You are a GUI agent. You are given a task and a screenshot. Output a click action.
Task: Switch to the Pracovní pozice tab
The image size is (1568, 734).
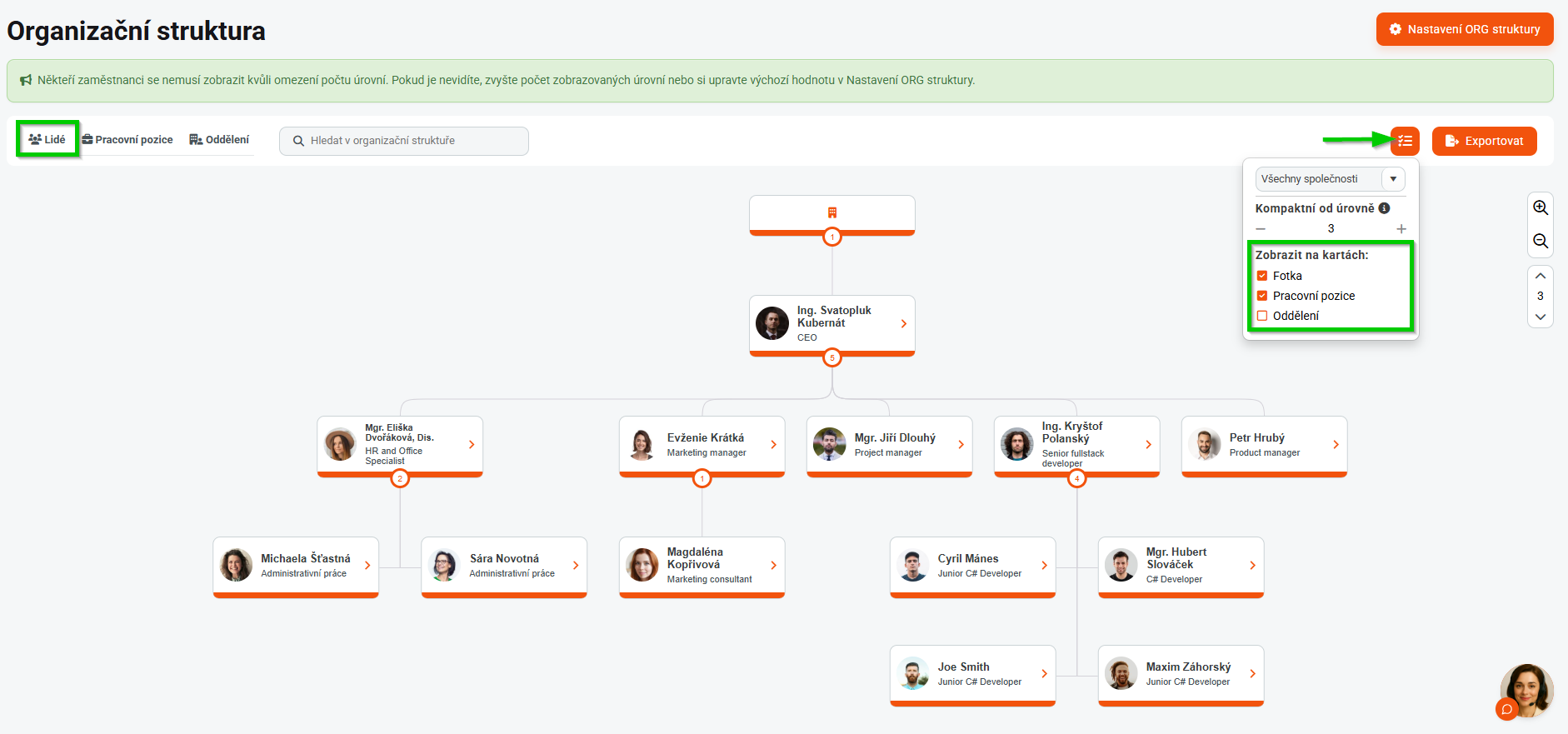coord(127,140)
